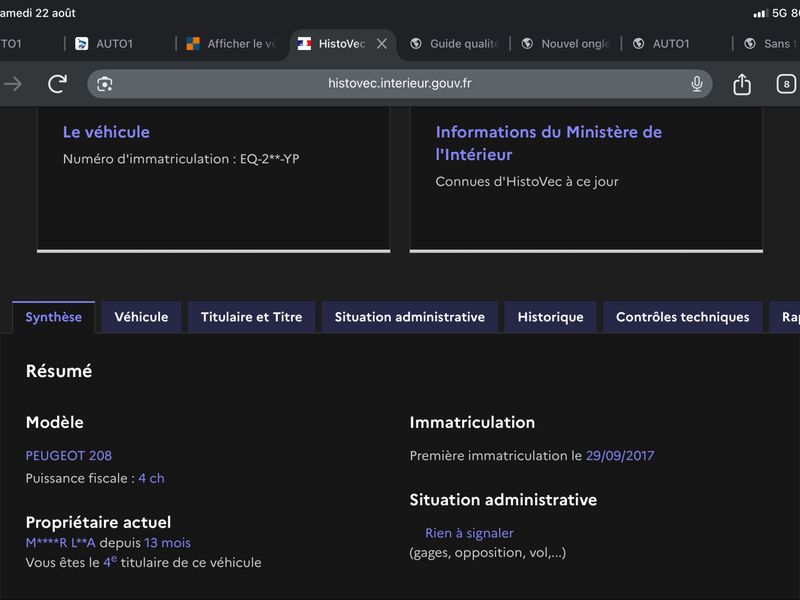This screenshot has width=800, height=600.
Task: Tap the microphone voice search icon
Action: click(x=696, y=84)
